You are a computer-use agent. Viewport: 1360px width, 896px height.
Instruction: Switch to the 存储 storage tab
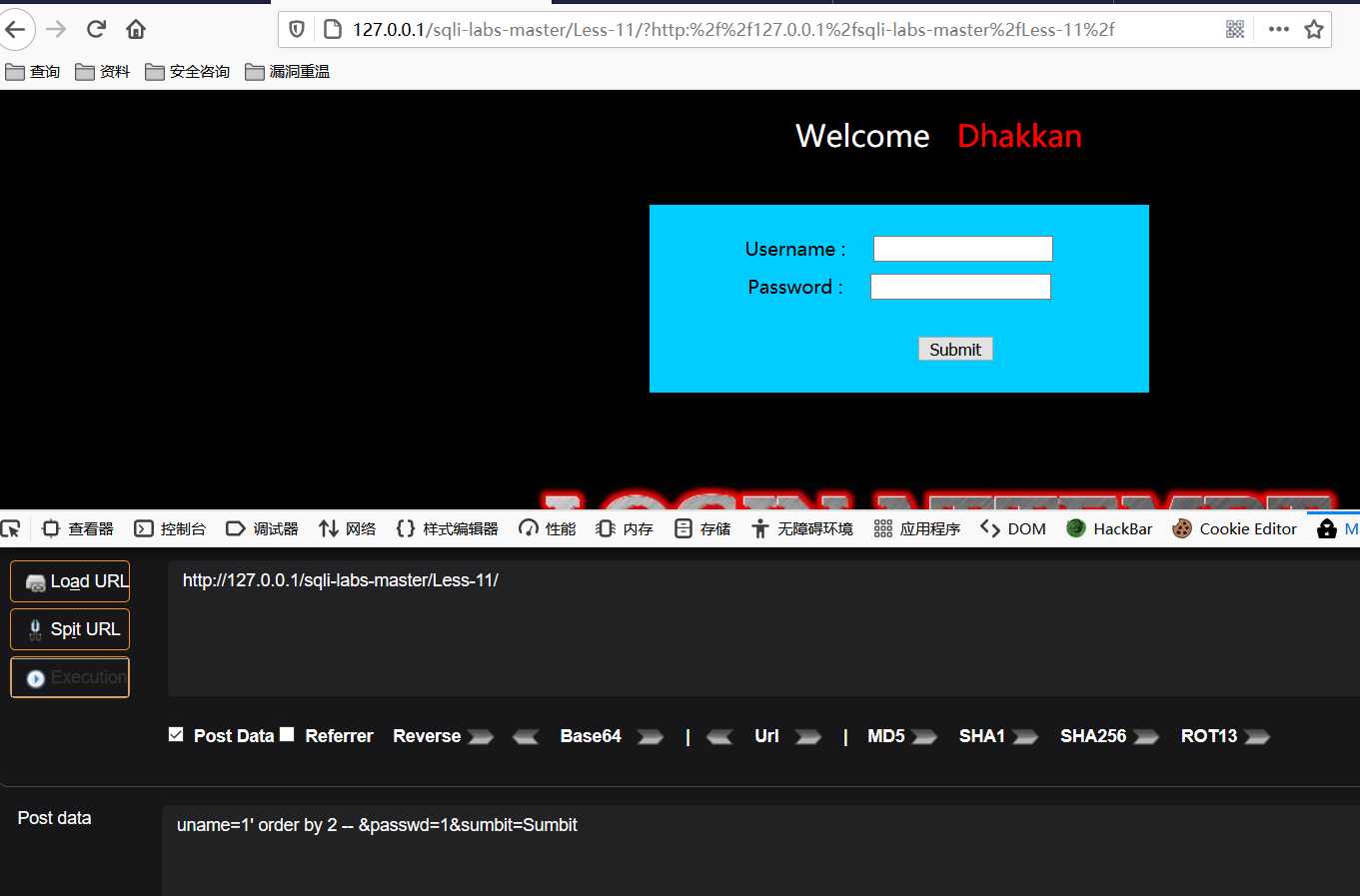[702, 528]
